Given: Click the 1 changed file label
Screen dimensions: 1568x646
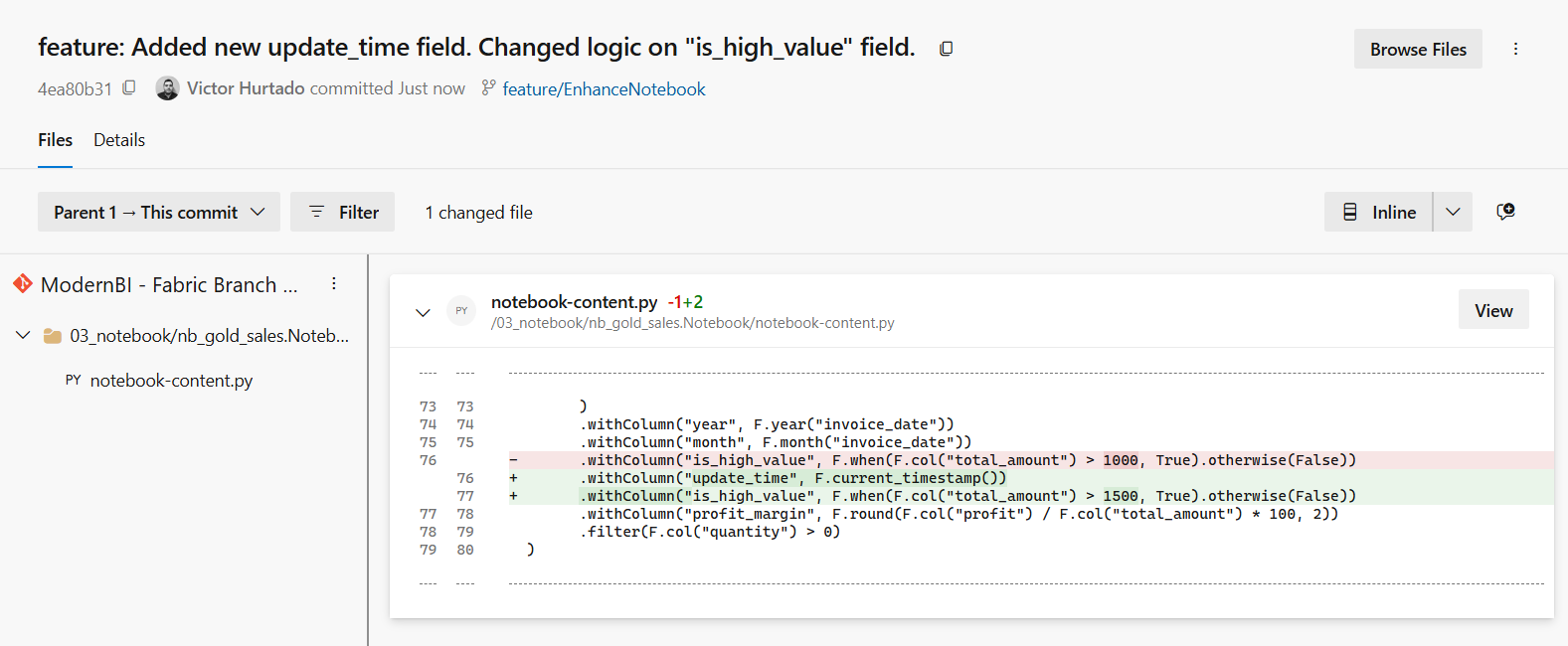Looking at the screenshot, I should [478, 212].
